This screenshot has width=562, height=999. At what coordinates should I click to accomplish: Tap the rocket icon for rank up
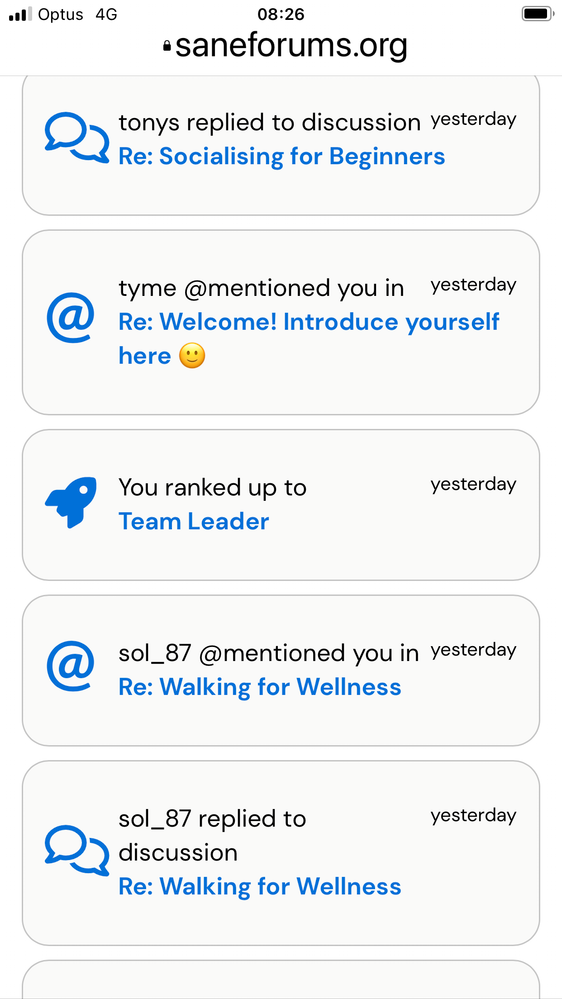[71, 502]
